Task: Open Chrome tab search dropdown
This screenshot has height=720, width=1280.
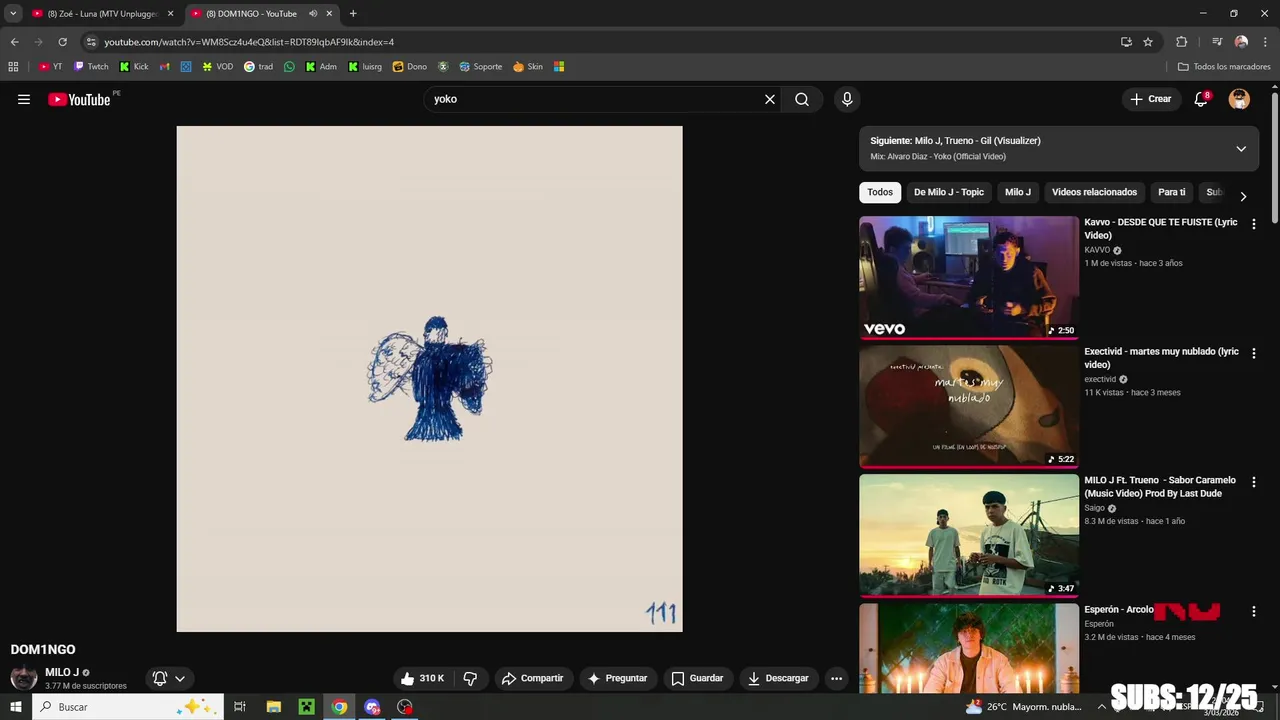Action: click(13, 14)
